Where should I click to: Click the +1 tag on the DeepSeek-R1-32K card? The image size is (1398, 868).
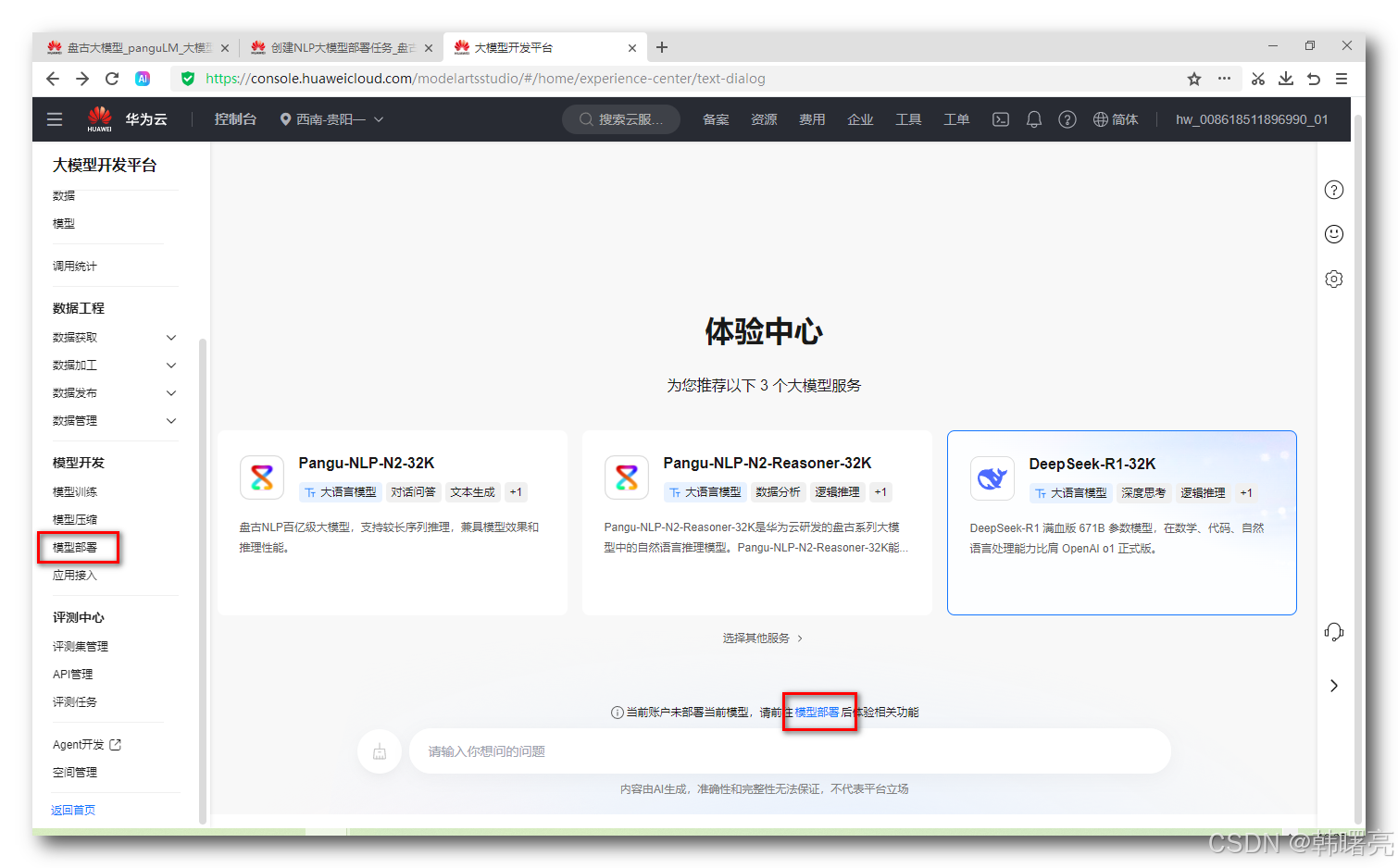pos(1246,493)
